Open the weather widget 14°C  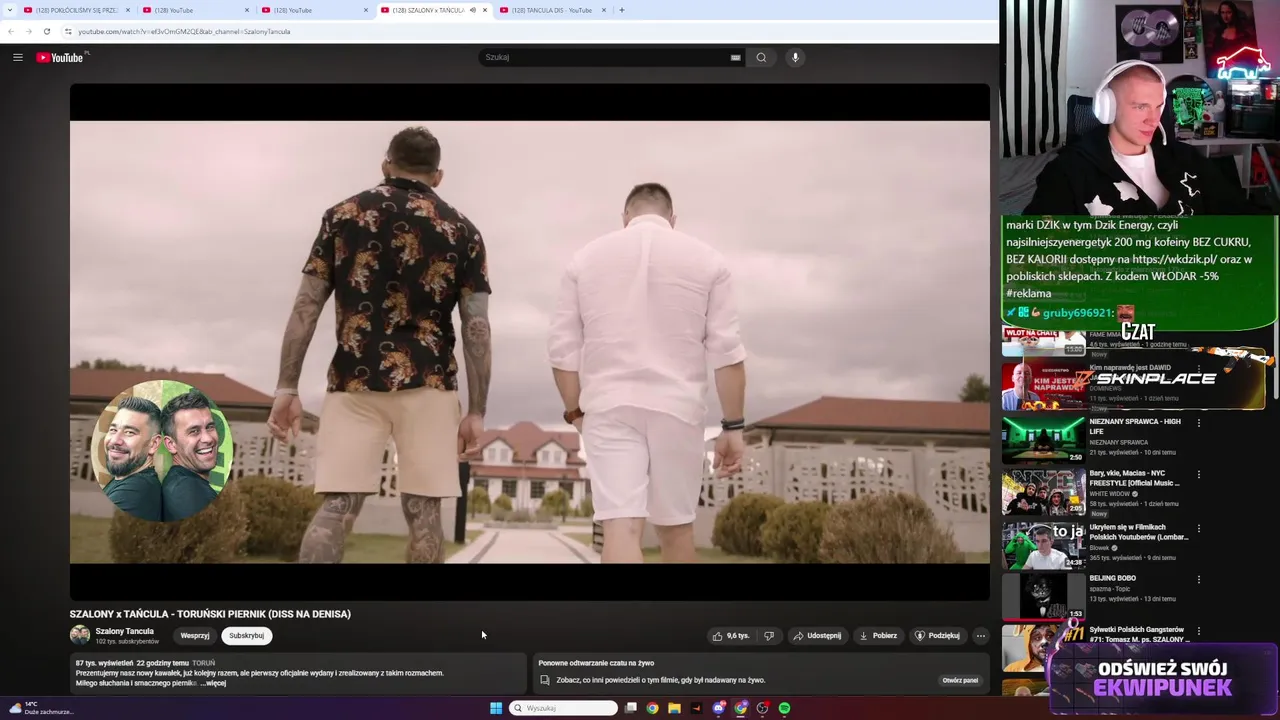point(40,708)
